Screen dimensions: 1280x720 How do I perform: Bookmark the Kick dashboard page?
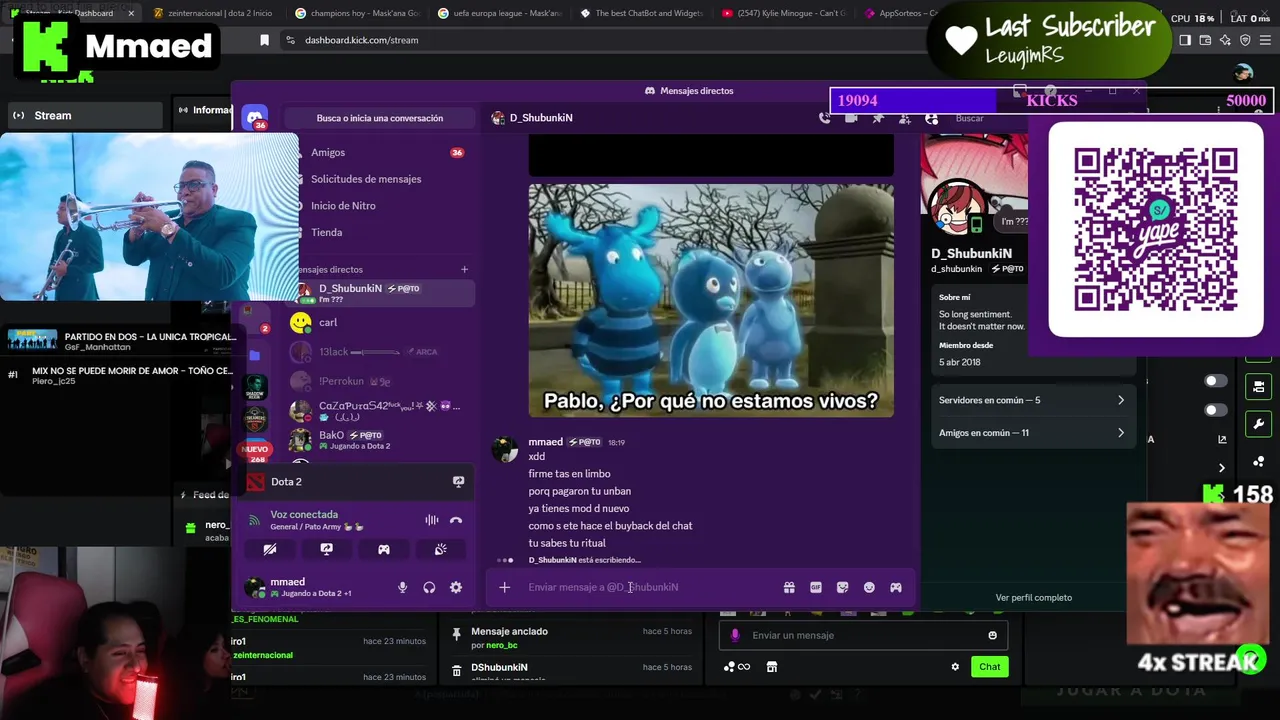click(x=264, y=40)
